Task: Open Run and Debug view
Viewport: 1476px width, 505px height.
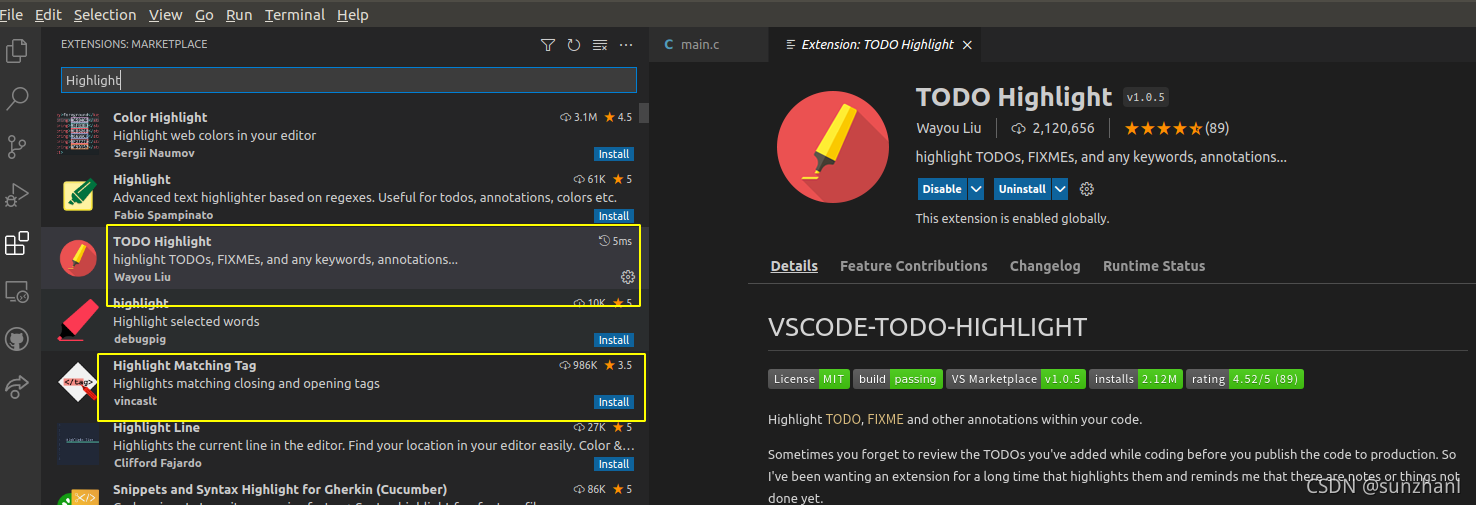Action: tap(17, 194)
